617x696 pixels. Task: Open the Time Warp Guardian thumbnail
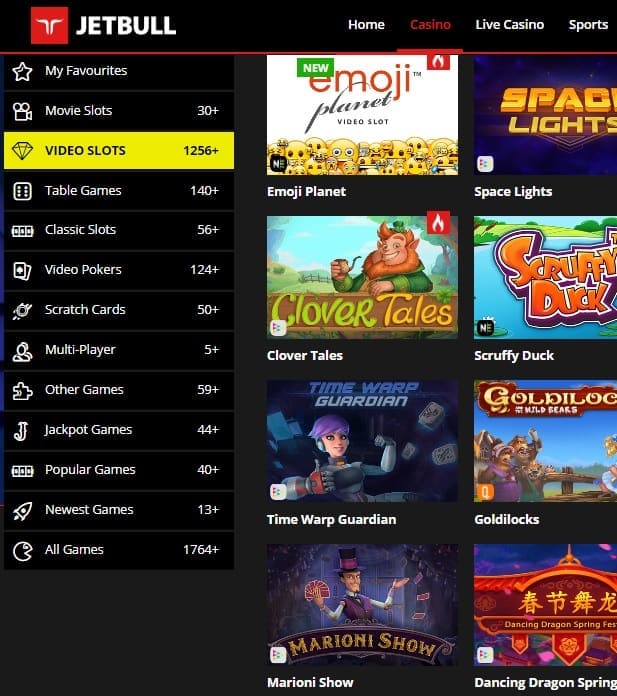(362, 441)
